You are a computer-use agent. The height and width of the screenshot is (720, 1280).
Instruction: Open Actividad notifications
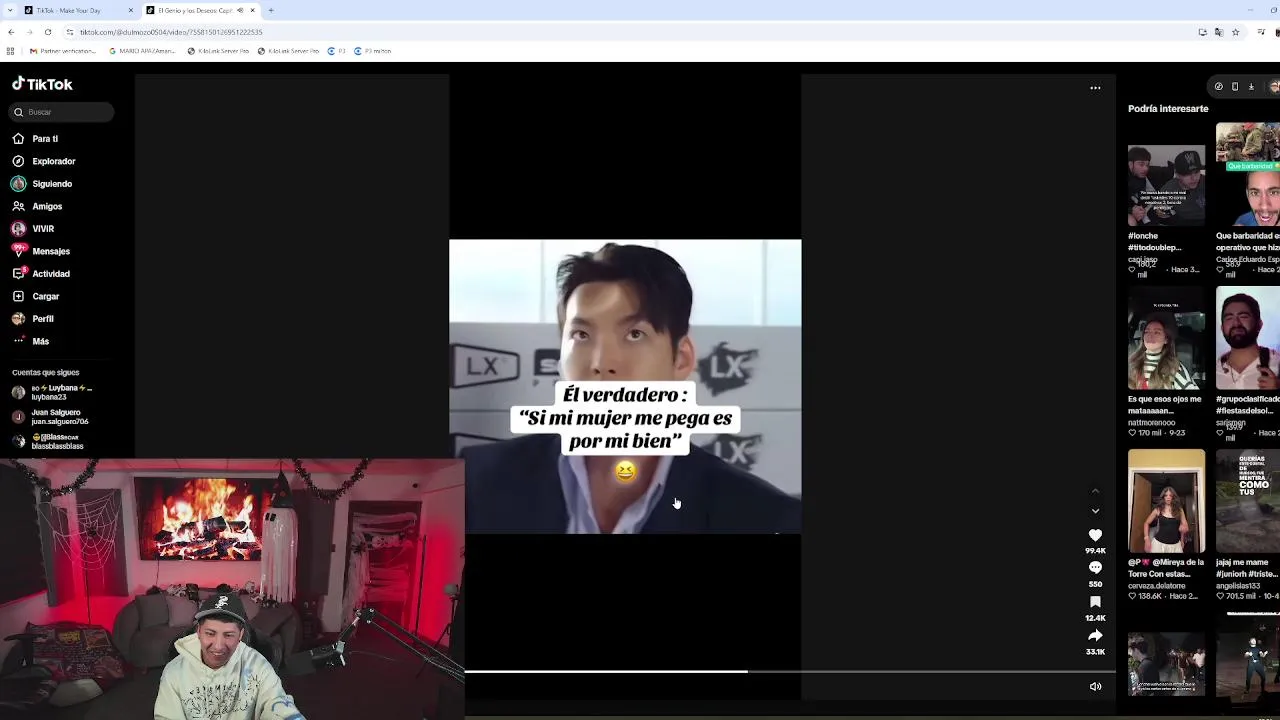[x=41, y=274]
